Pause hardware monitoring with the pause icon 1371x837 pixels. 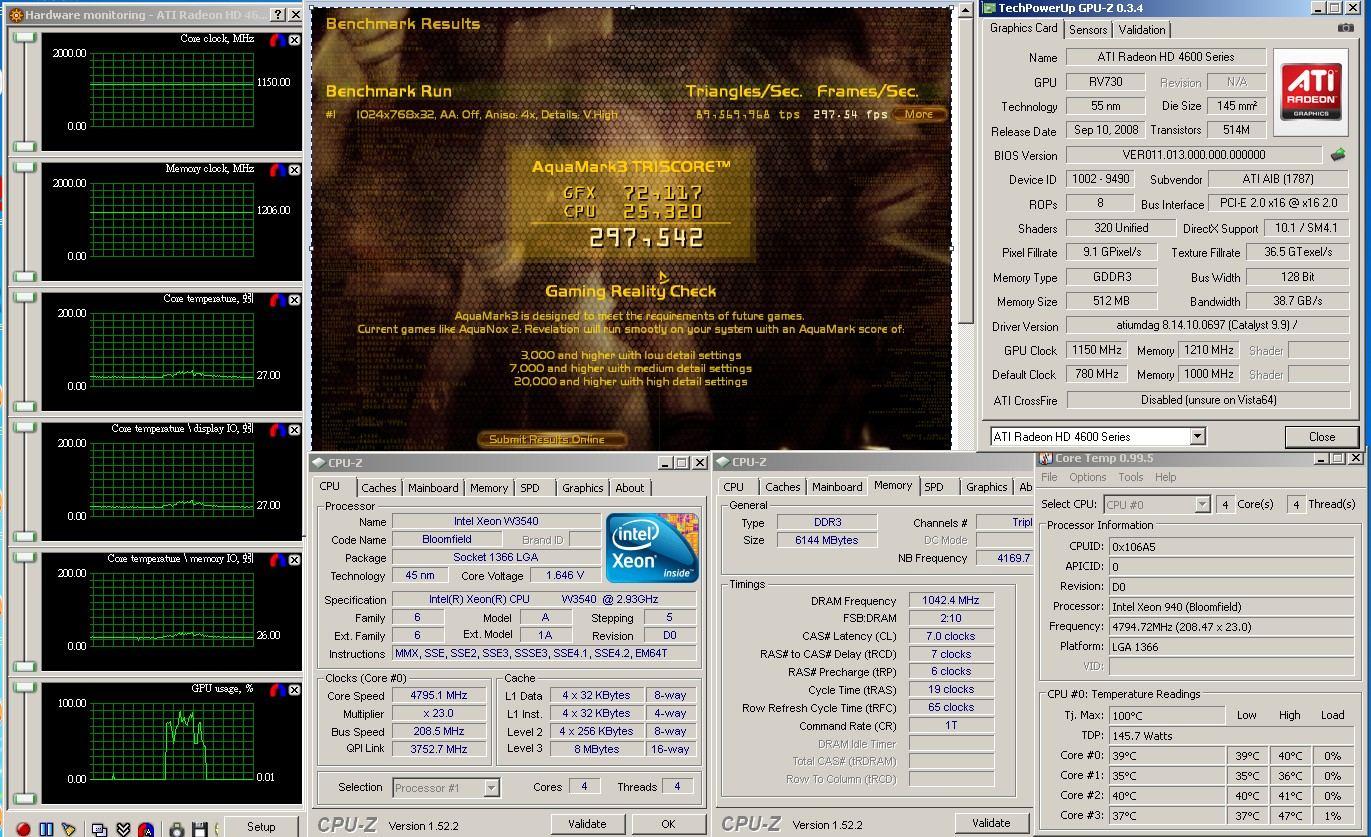point(46,829)
